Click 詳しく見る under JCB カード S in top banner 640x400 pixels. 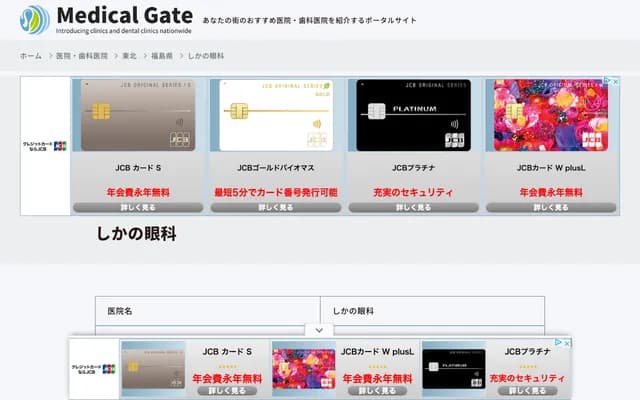[138, 207]
